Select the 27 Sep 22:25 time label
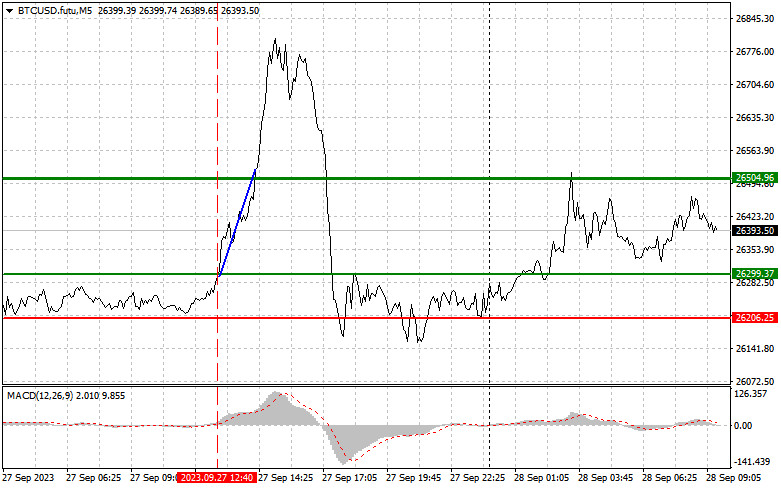781x489 pixels. pyautogui.click(x=477, y=478)
